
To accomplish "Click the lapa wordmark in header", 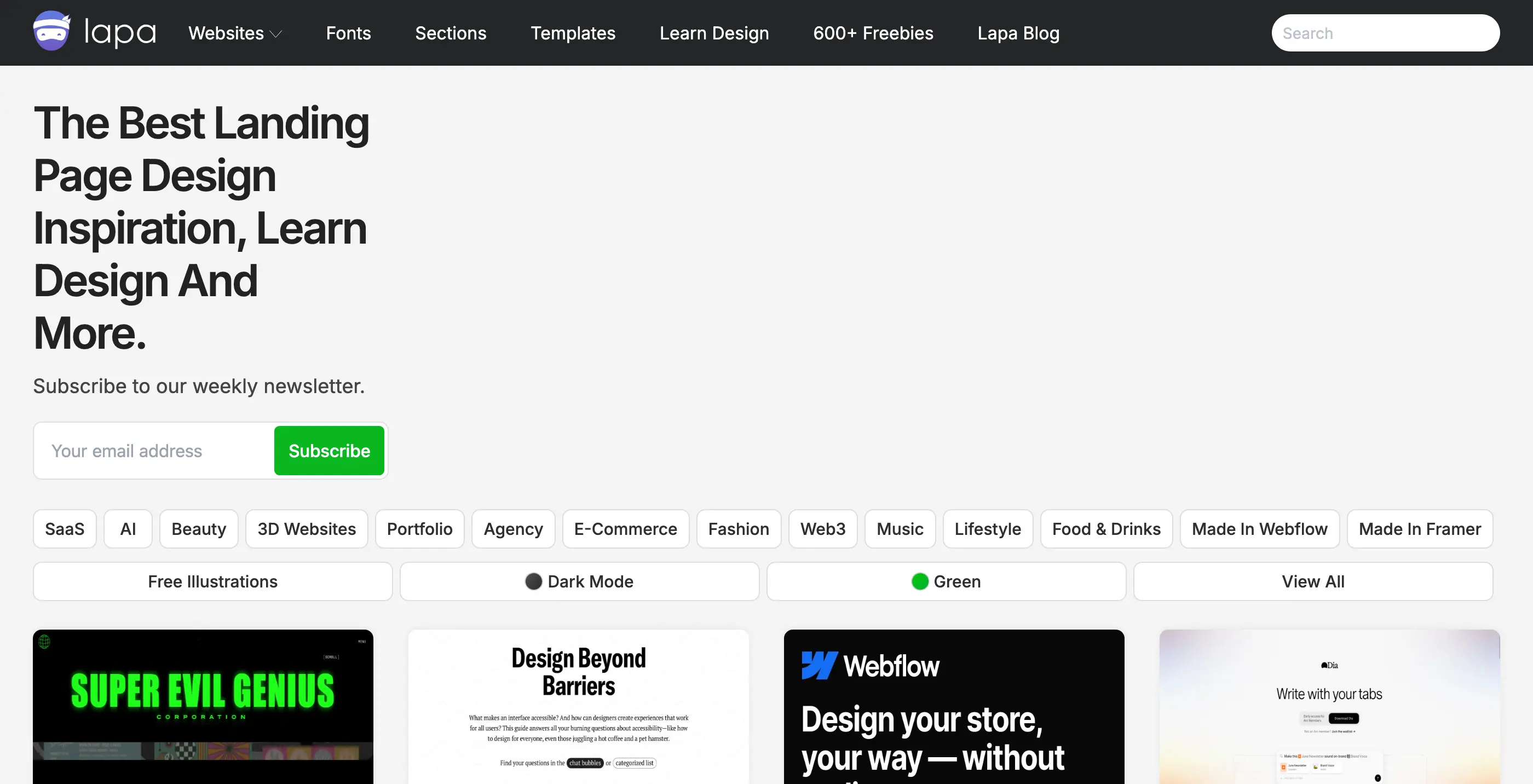I will pos(120,33).
